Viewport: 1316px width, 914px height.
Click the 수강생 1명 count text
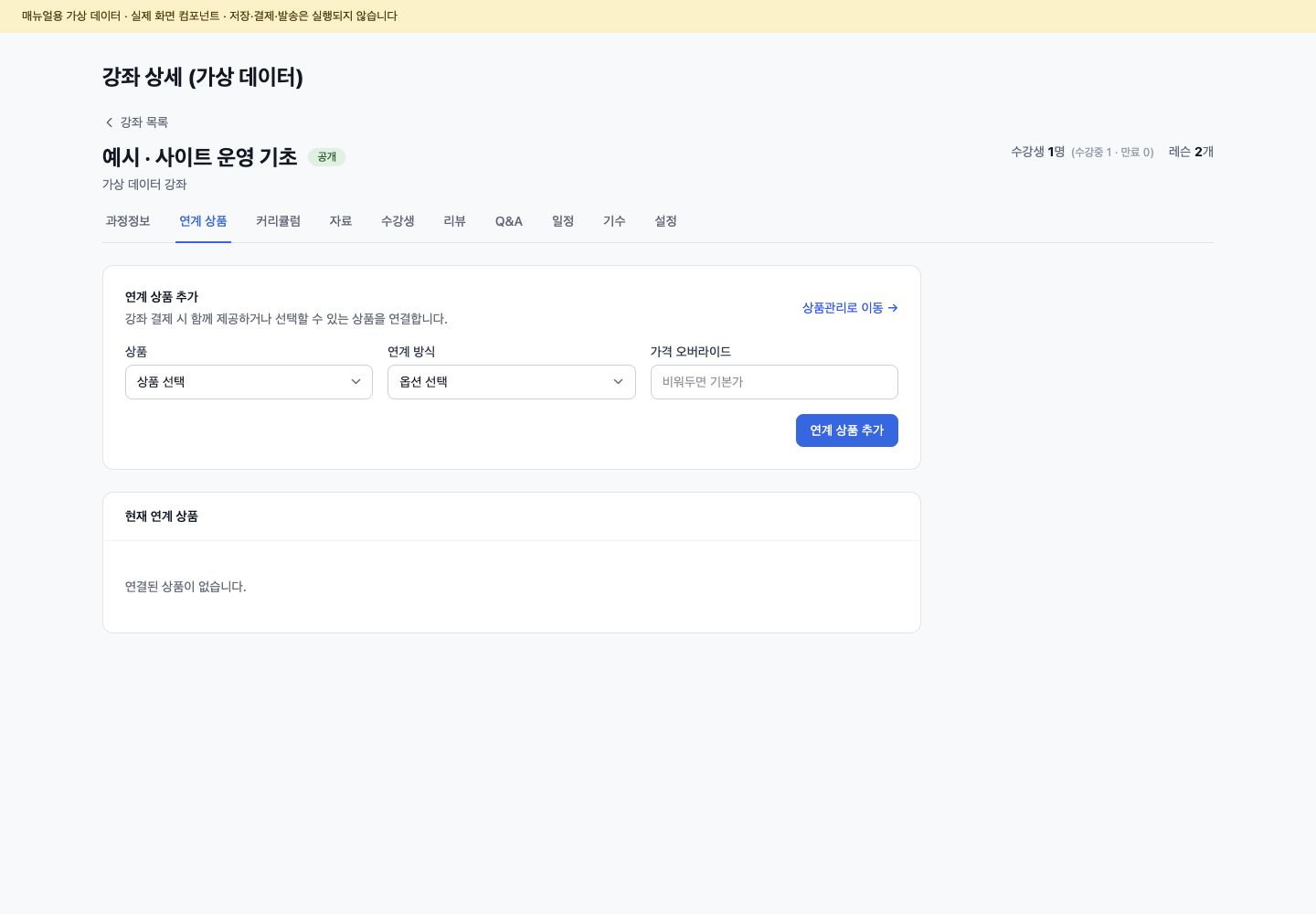click(1037, 152)
